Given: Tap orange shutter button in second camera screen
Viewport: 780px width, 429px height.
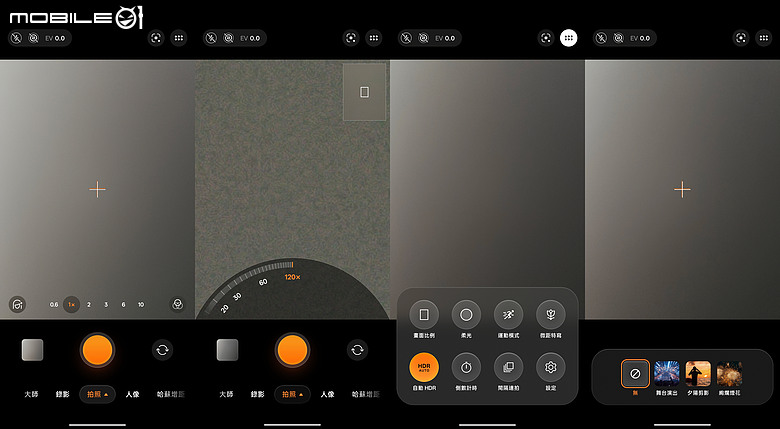Looking at the screenshot, I should (x=292, y=350).
